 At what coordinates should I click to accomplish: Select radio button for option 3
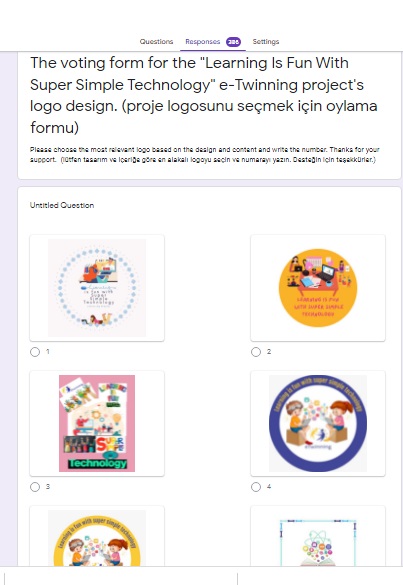[35, 487]
